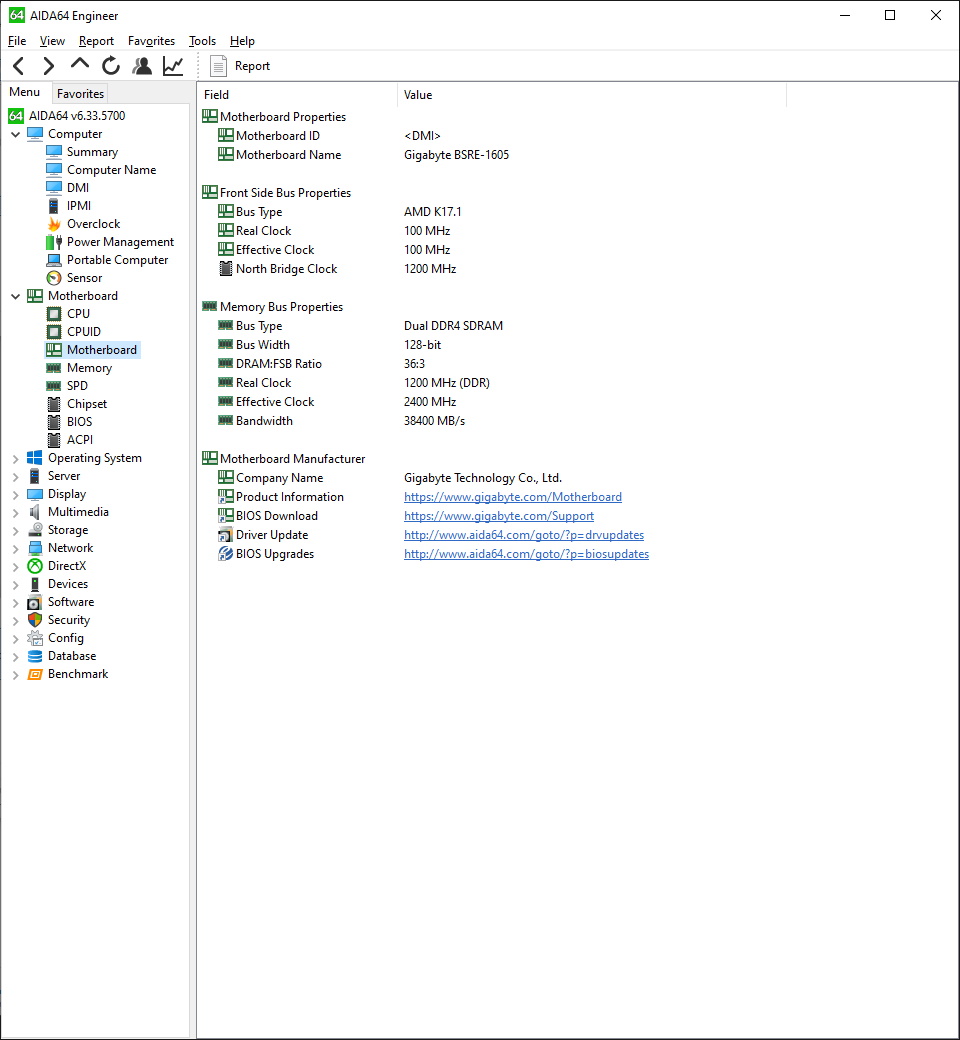The image size is (960, 1040).
Task: Open the graph chart toolbar icon
Action: coord(173,66)
